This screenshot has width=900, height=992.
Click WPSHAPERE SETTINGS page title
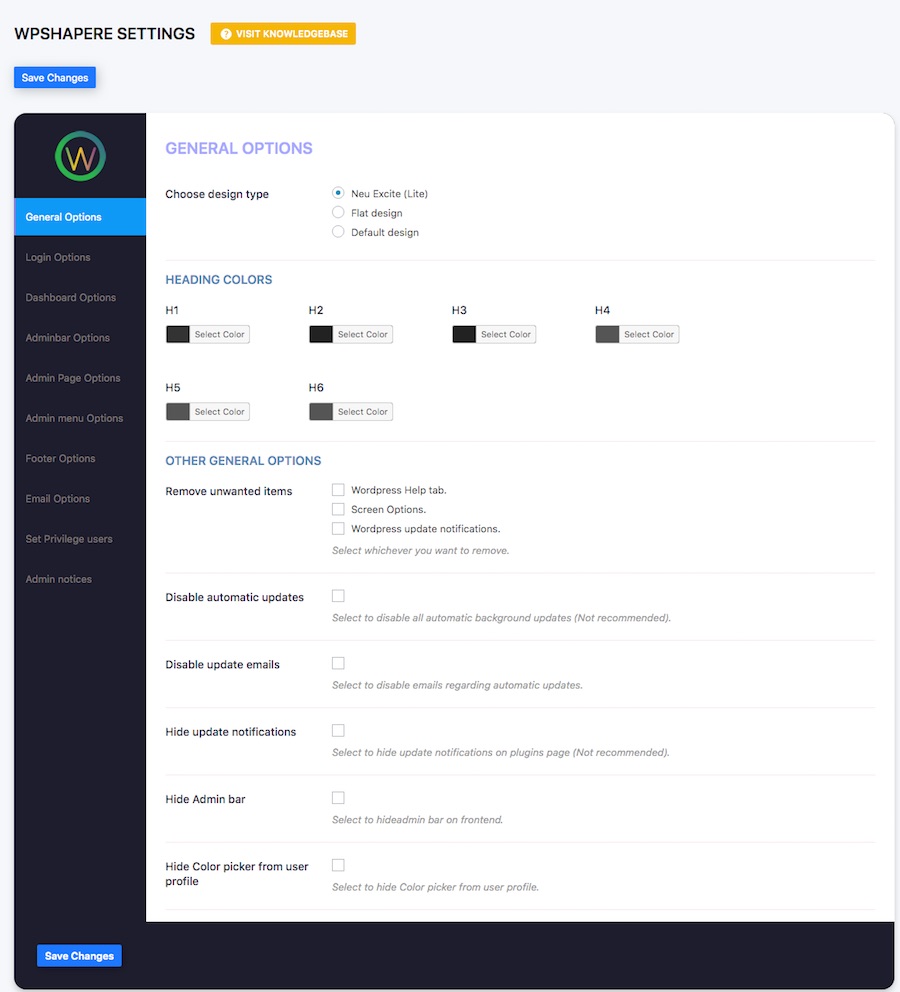pyautogui.click(x=105, y=34)
